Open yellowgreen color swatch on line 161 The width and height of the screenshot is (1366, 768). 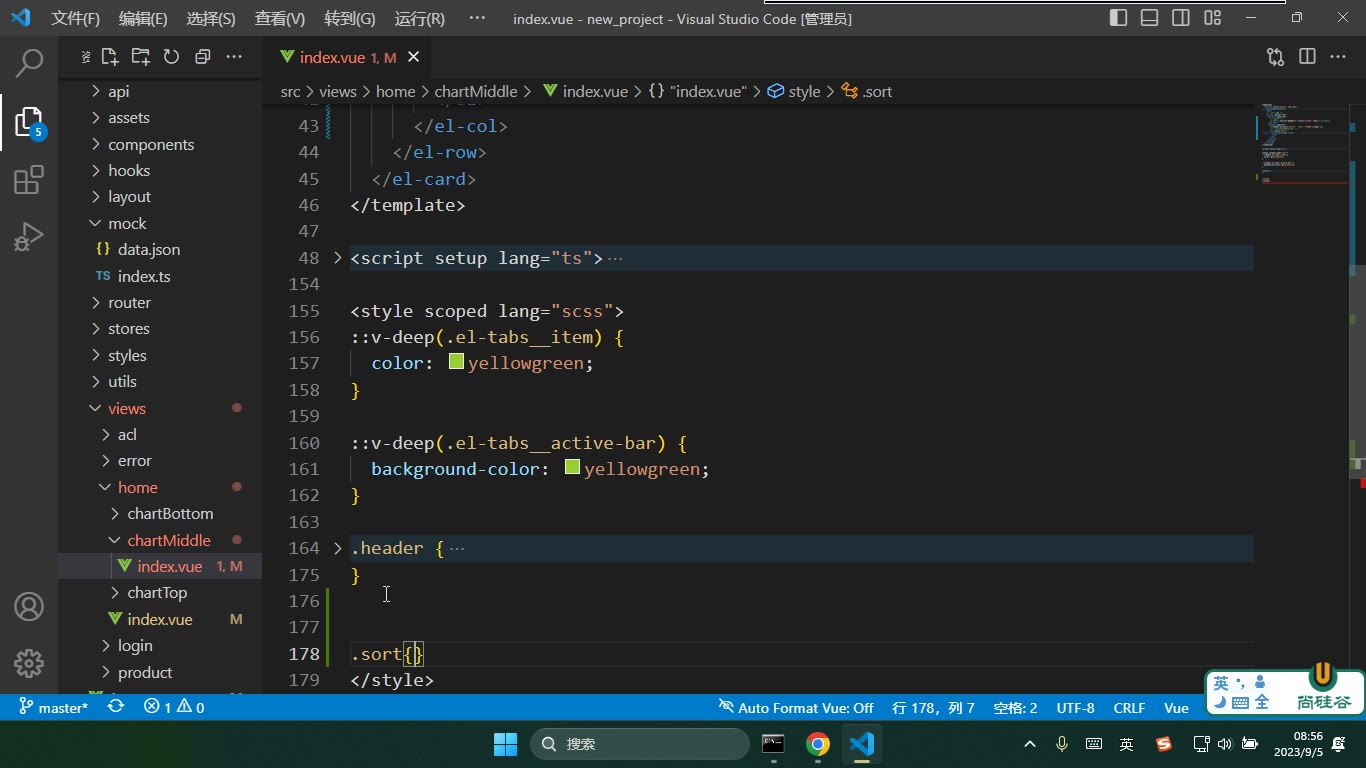(572, 467)
